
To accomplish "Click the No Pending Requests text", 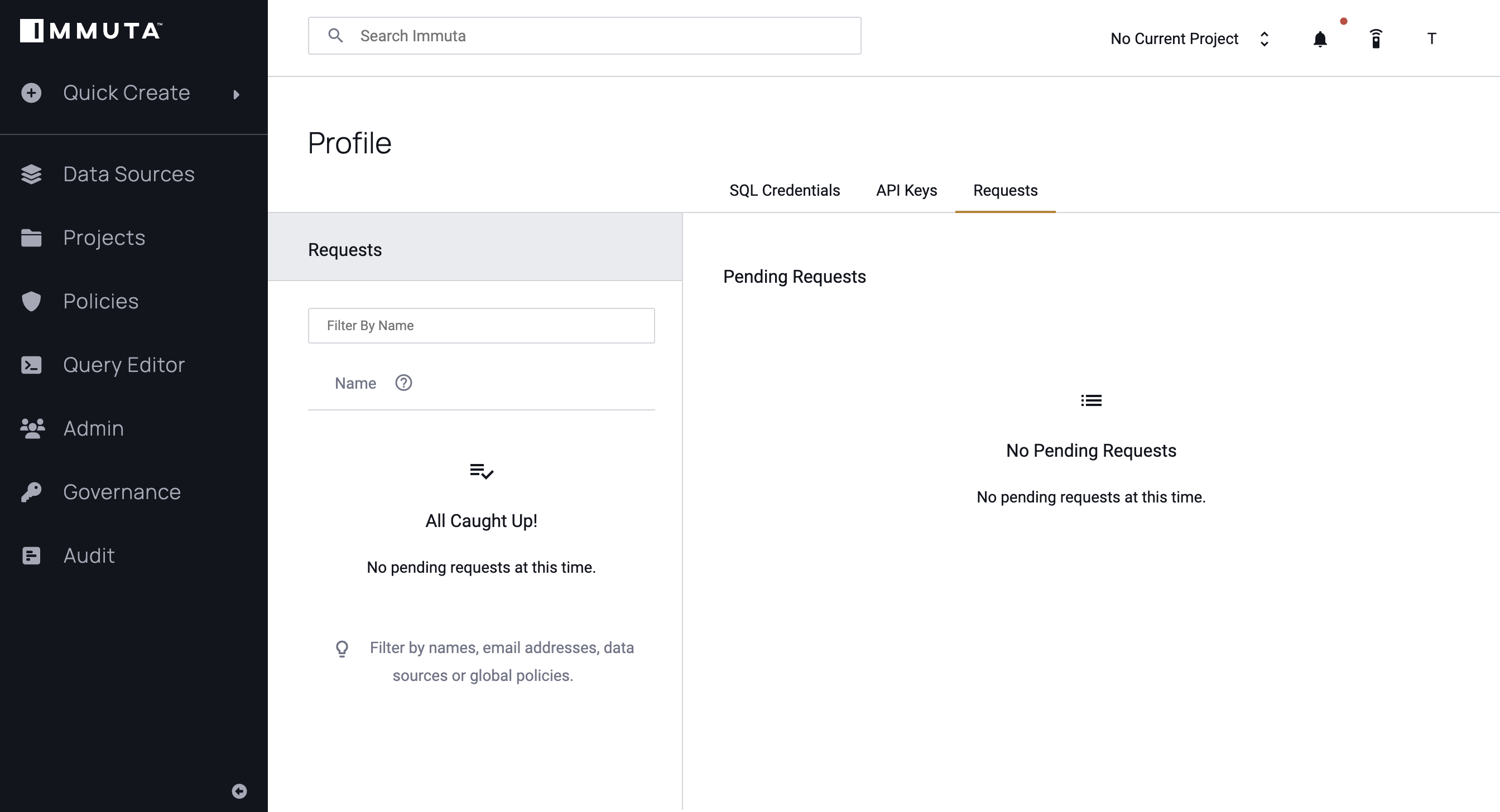I will 1091,450.
